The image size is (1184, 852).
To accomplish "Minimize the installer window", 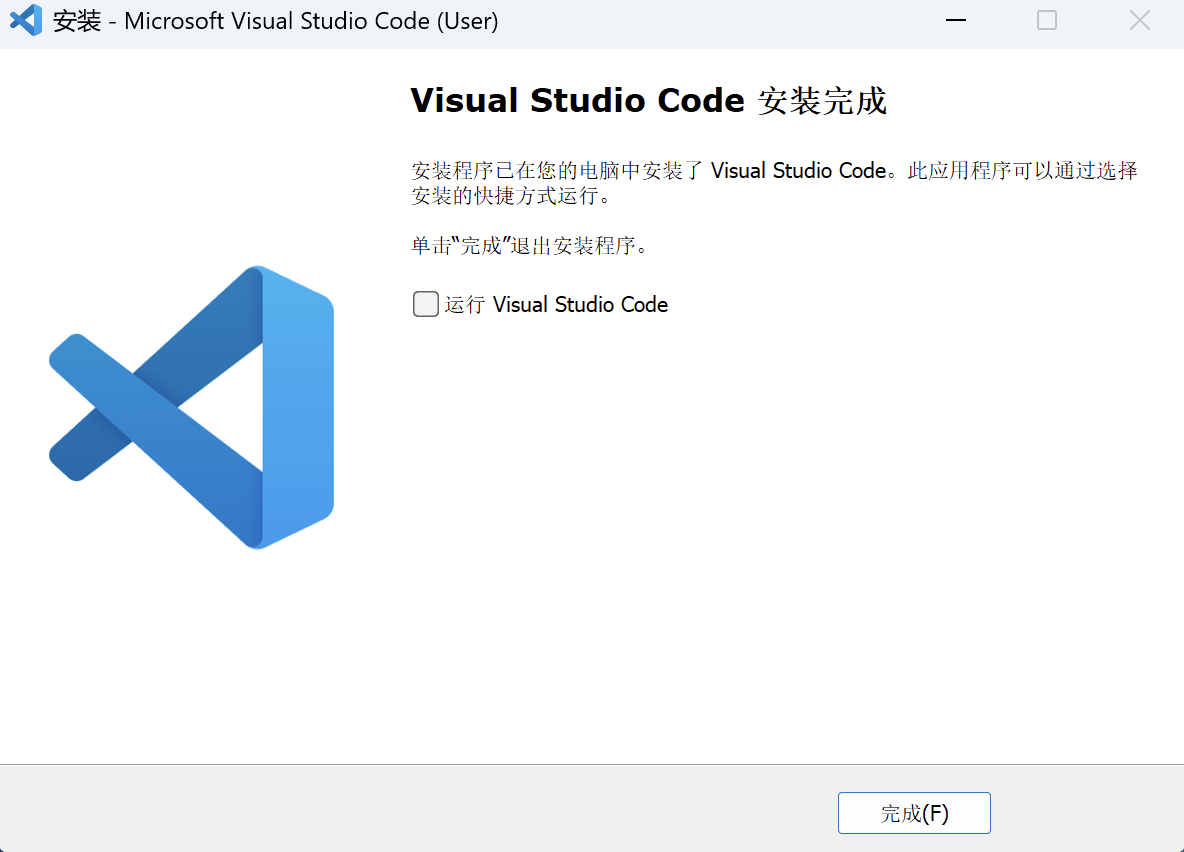I will (x=955, y=20).
